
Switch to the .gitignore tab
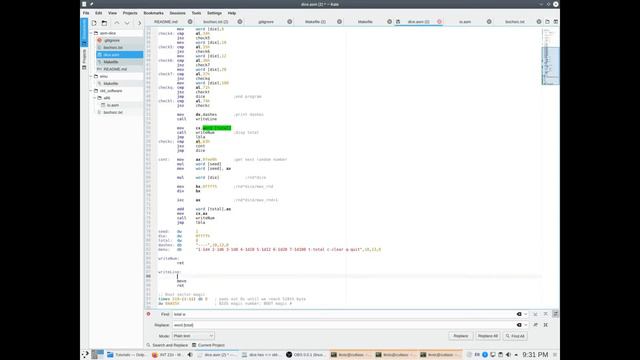pyautogui.click(x=266, y=22)
